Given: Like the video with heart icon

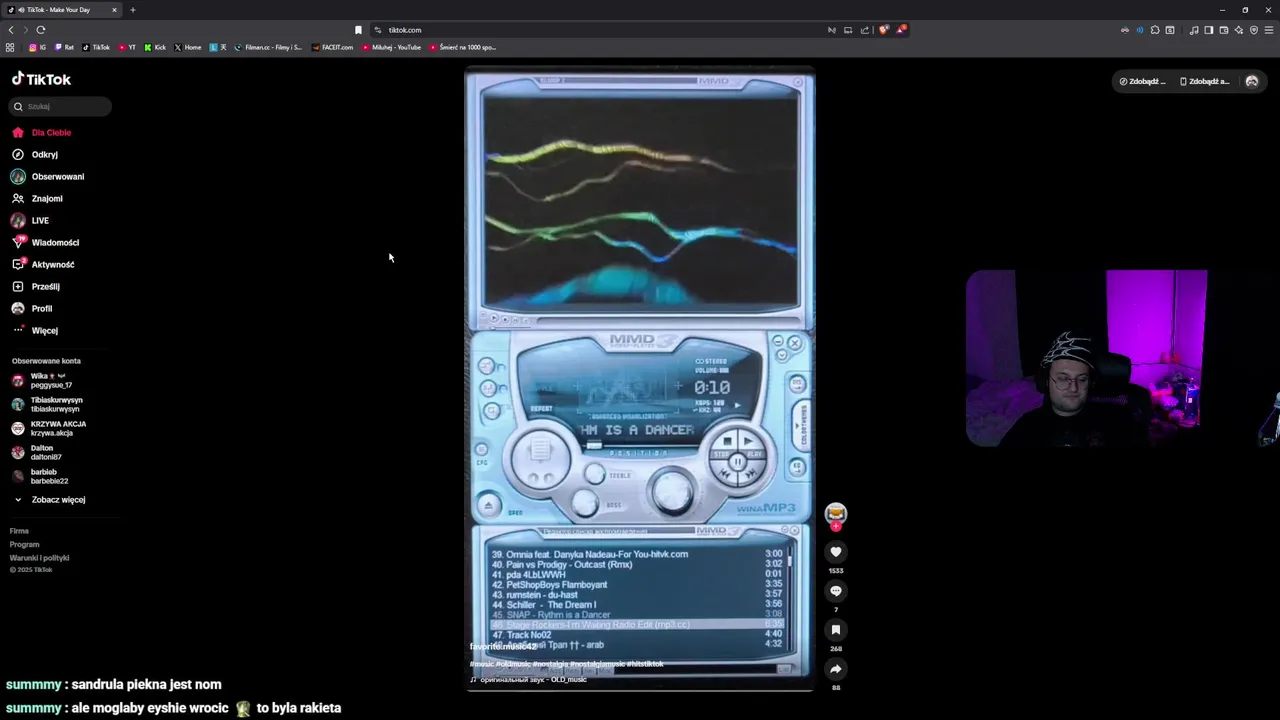Looking at the screenshot, I should pyautogui.click(x=836, y=552).
